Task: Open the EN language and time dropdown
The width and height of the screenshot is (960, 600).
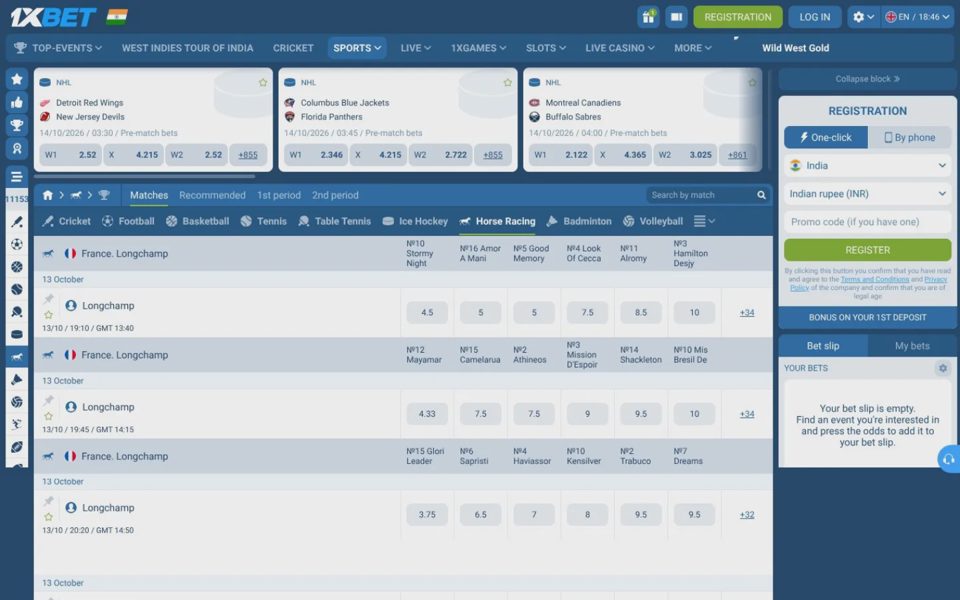Action: (x=918, y=17)
